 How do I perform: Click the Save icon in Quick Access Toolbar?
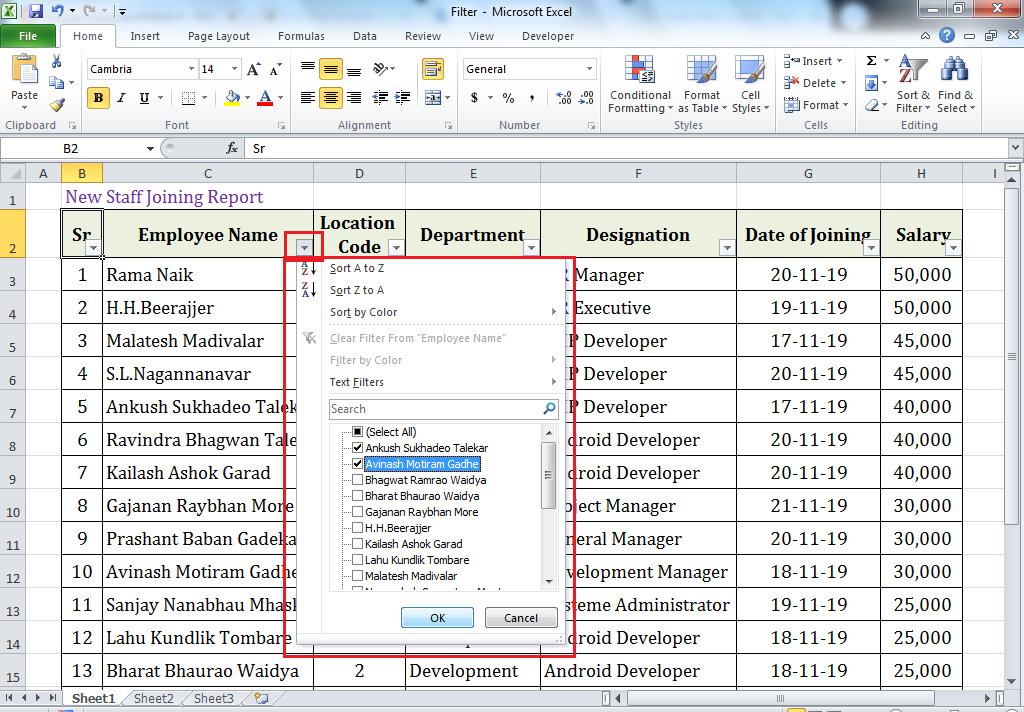tap(36, 11)
